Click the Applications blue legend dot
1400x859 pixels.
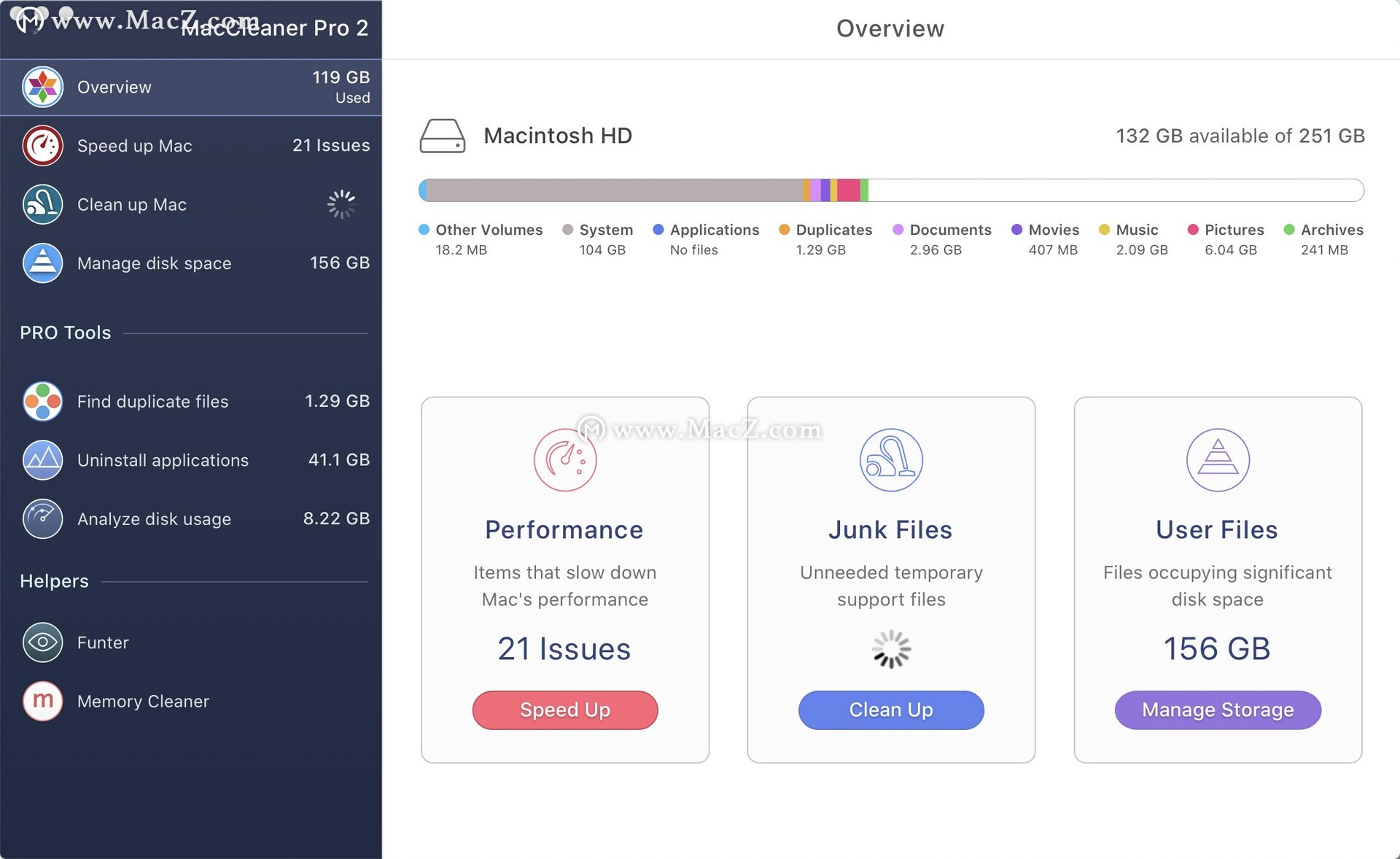(x=658, y=229)
